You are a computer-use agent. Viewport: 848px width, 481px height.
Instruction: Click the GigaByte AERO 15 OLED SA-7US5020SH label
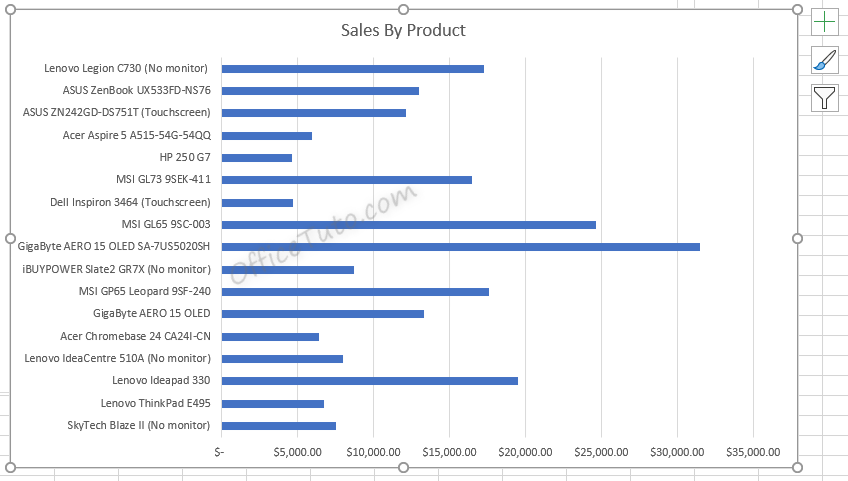coord(114,246)
